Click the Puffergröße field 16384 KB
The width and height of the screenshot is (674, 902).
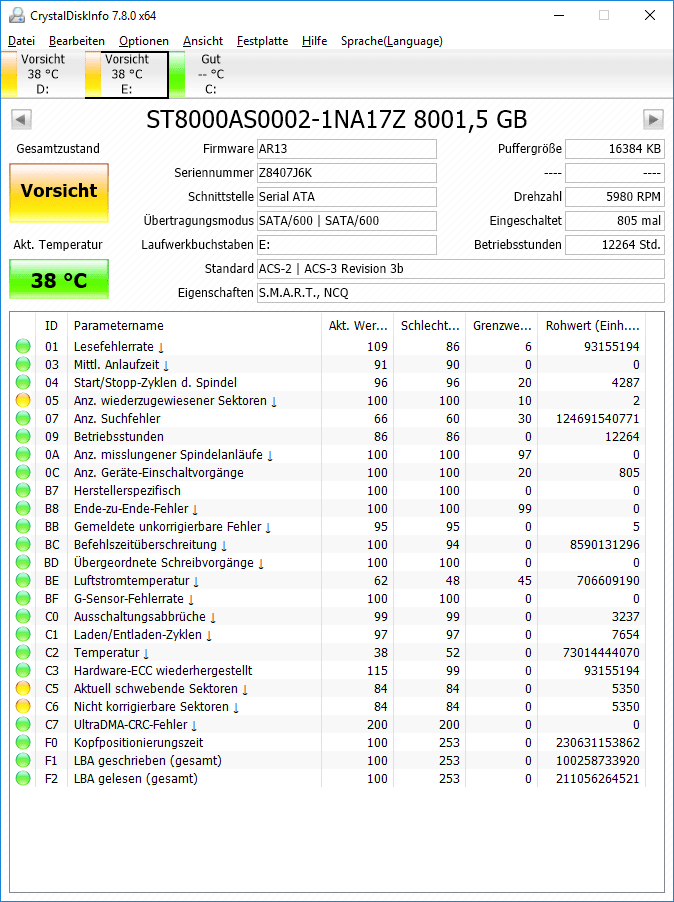pyautogui.click(x=615, y=149)
